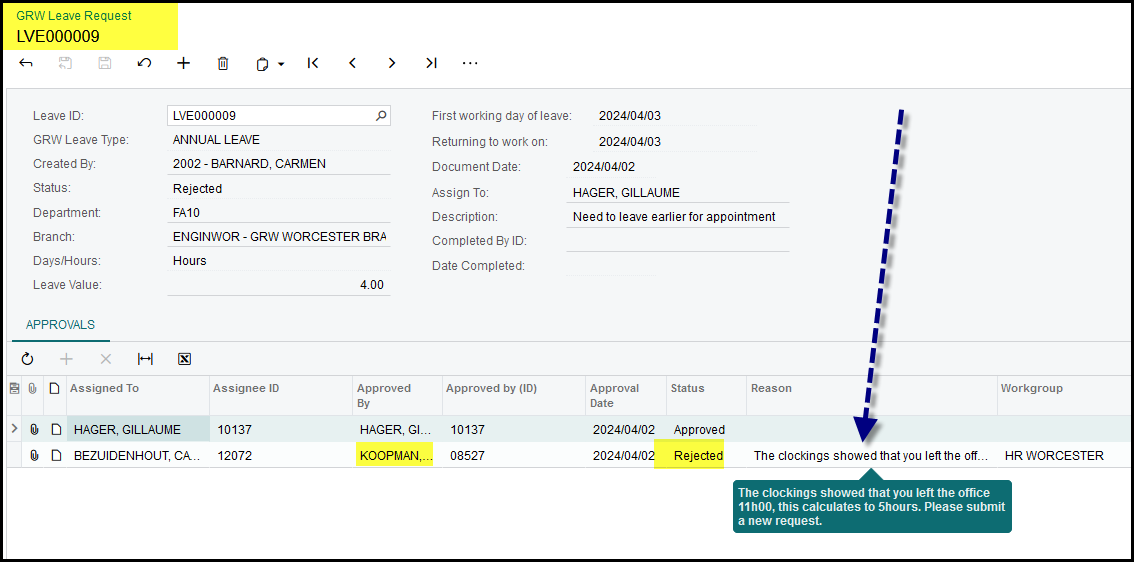
Task: Select the BEZUIDENHOUT approval row
Action: click(x=136, y=456)
